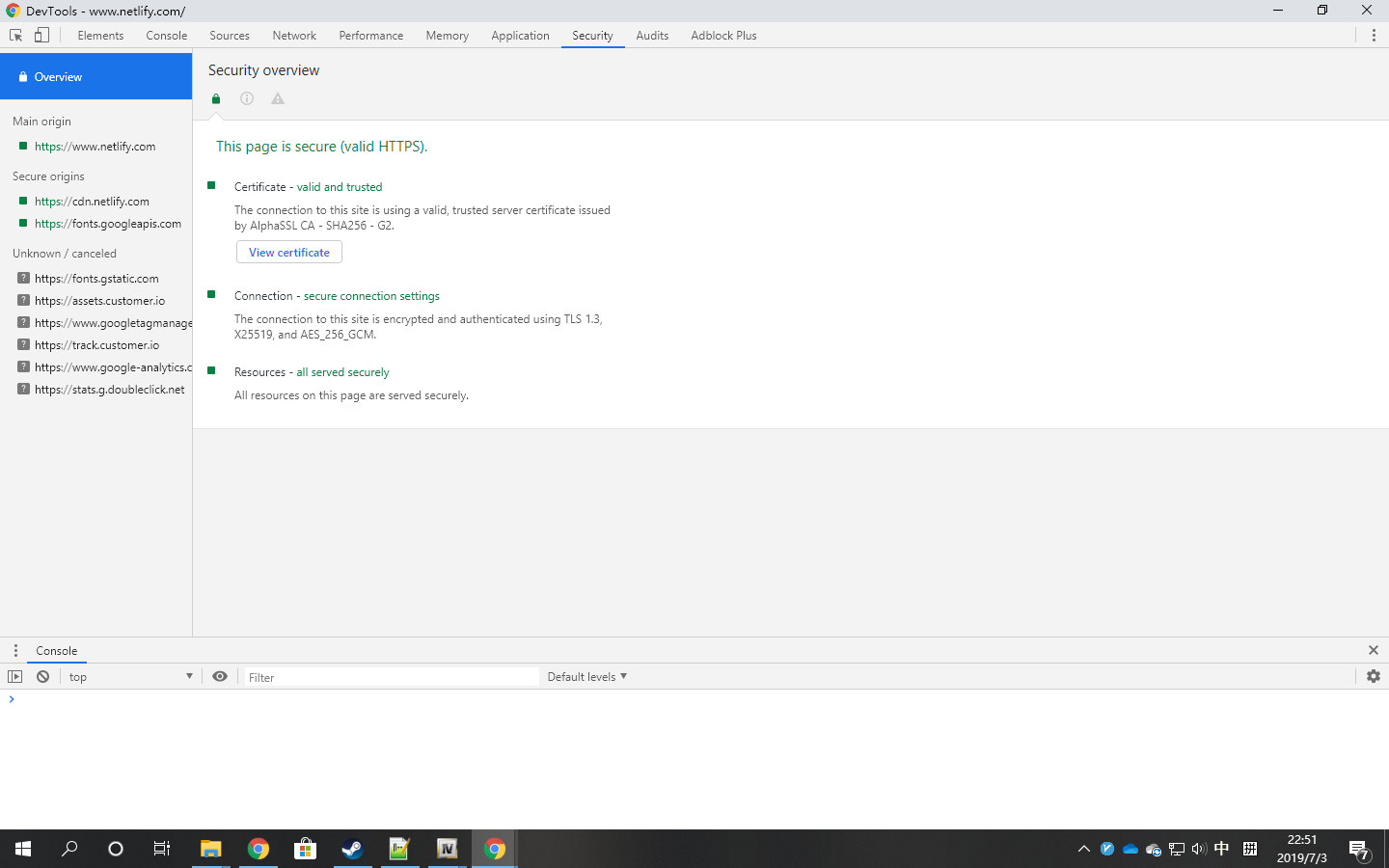Show the console sidebar

pyautogui.click(x=14, y=677)
